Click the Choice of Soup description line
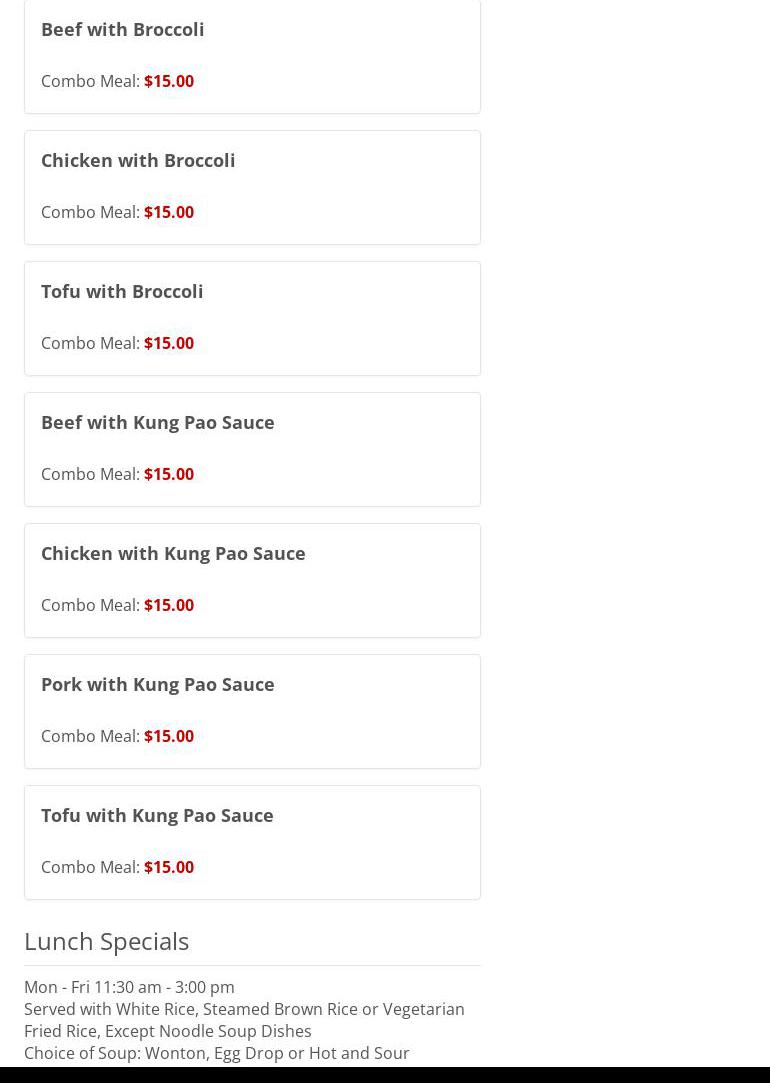The width and height of the screenshot is (770, 1083). click(x=216, y=1053)
